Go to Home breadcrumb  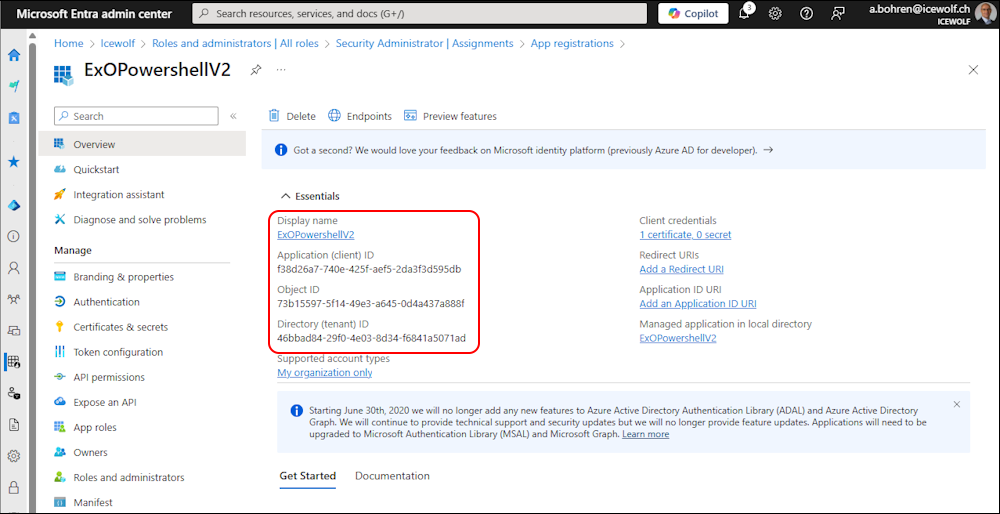tap(69, 43)
